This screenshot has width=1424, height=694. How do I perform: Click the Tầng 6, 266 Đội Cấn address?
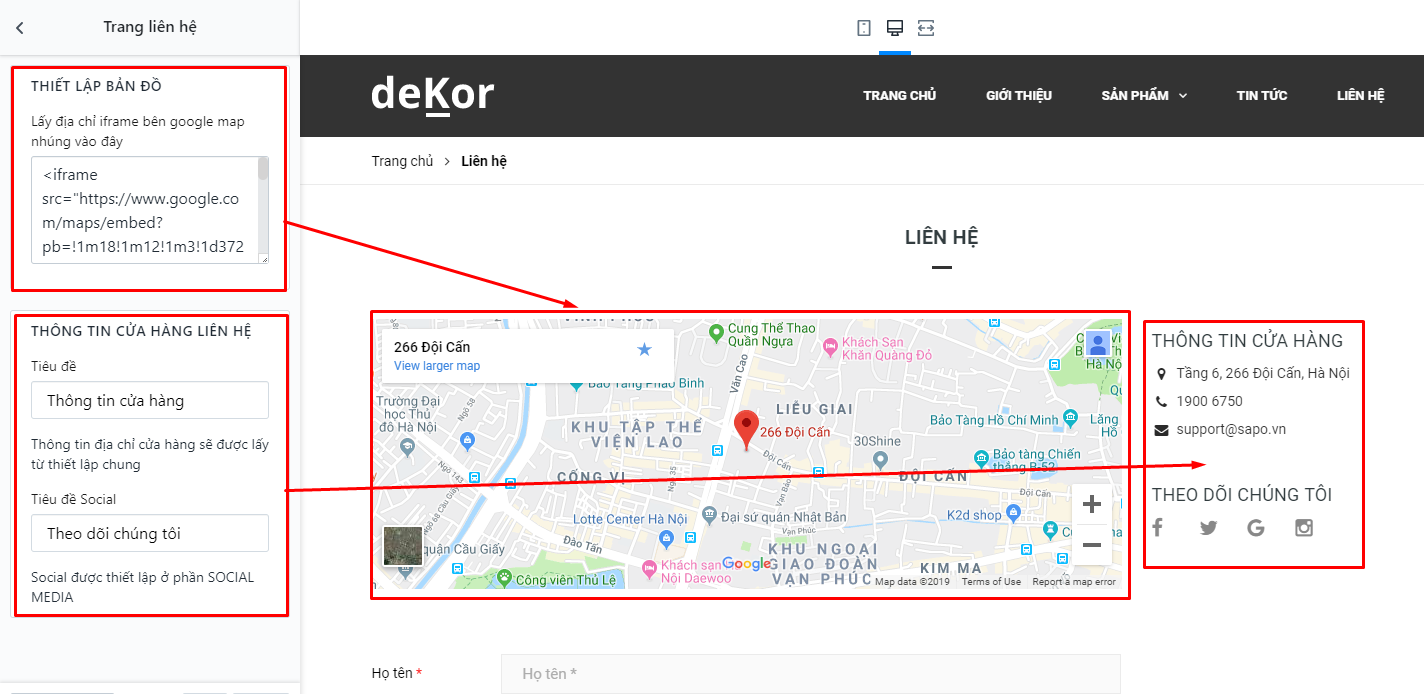(x=1263, y=373)
